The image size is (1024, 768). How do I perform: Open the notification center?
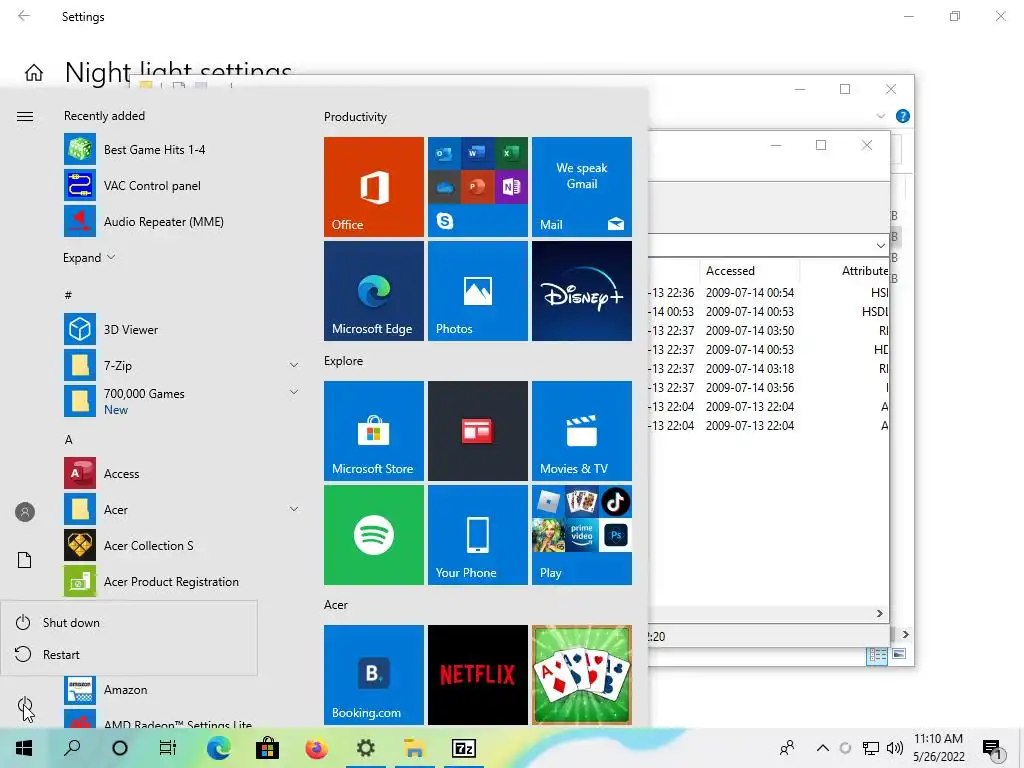[x=992, y=749]
